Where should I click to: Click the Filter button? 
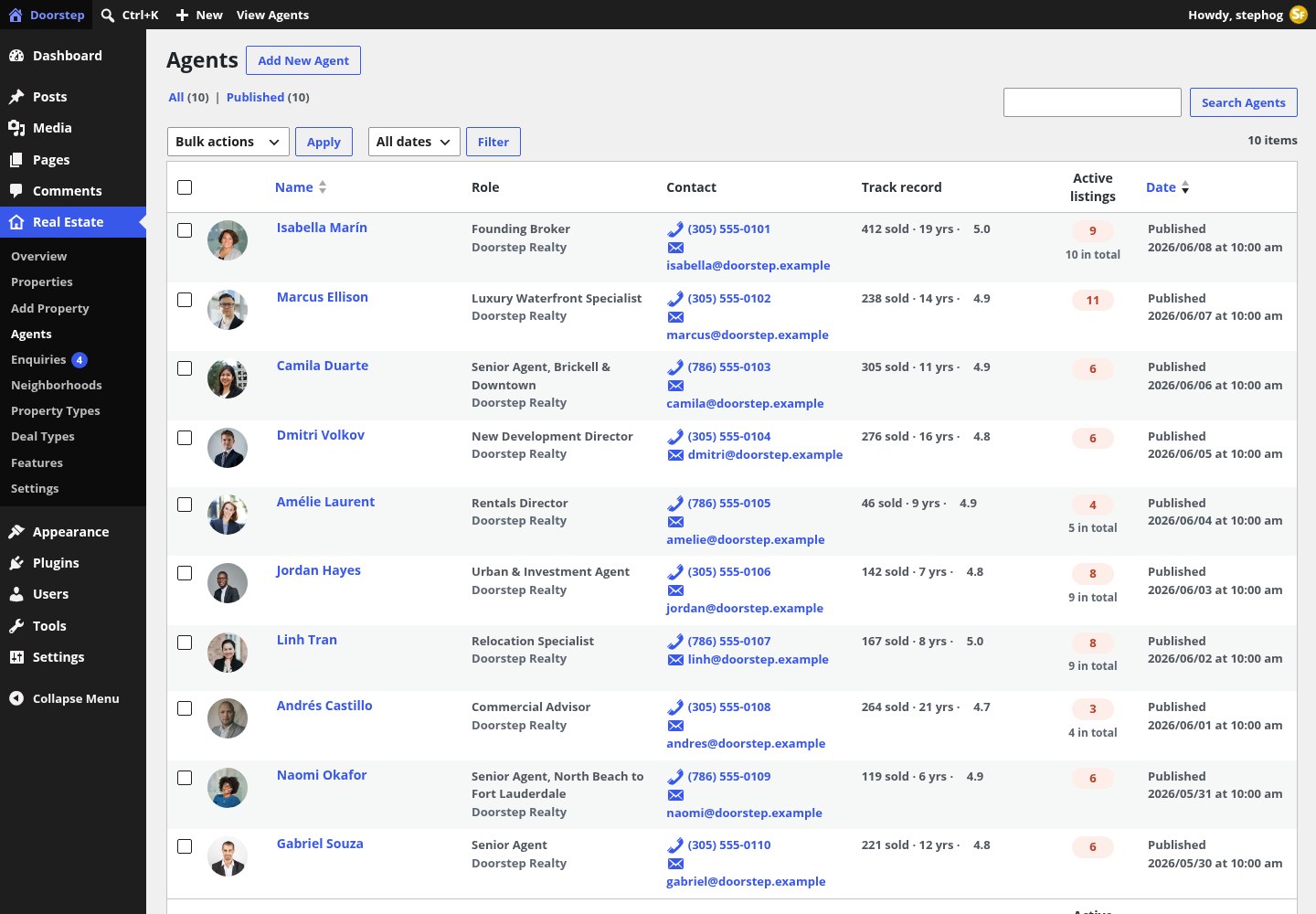(493, 142)
